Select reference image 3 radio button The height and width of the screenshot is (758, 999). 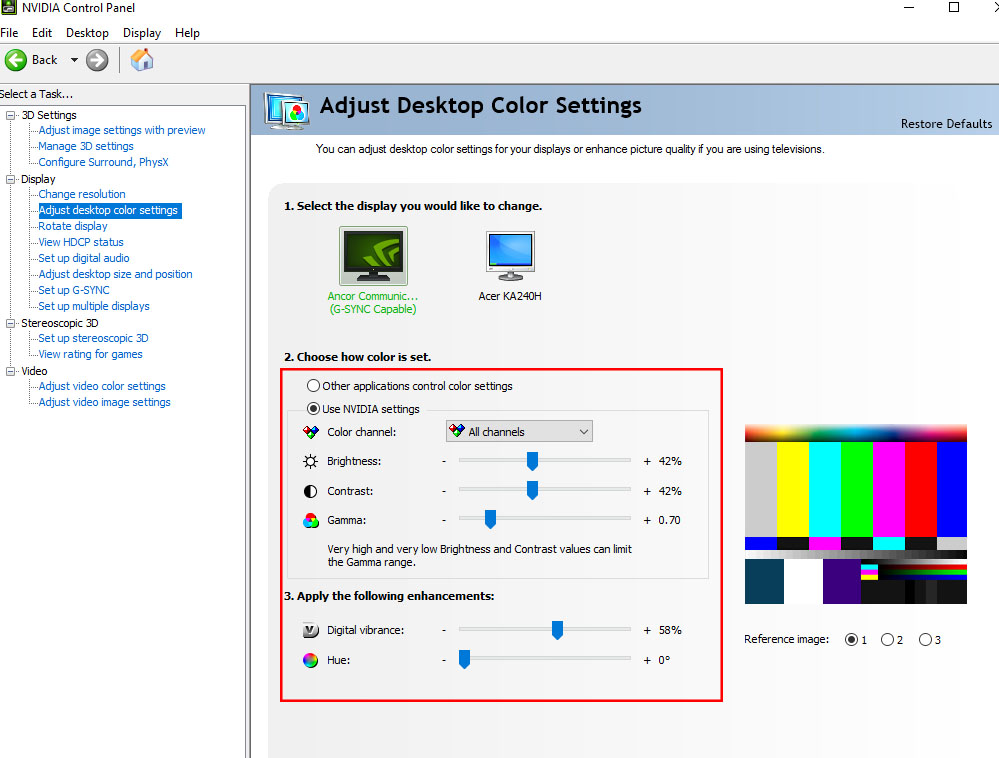(x=925, y=640)
